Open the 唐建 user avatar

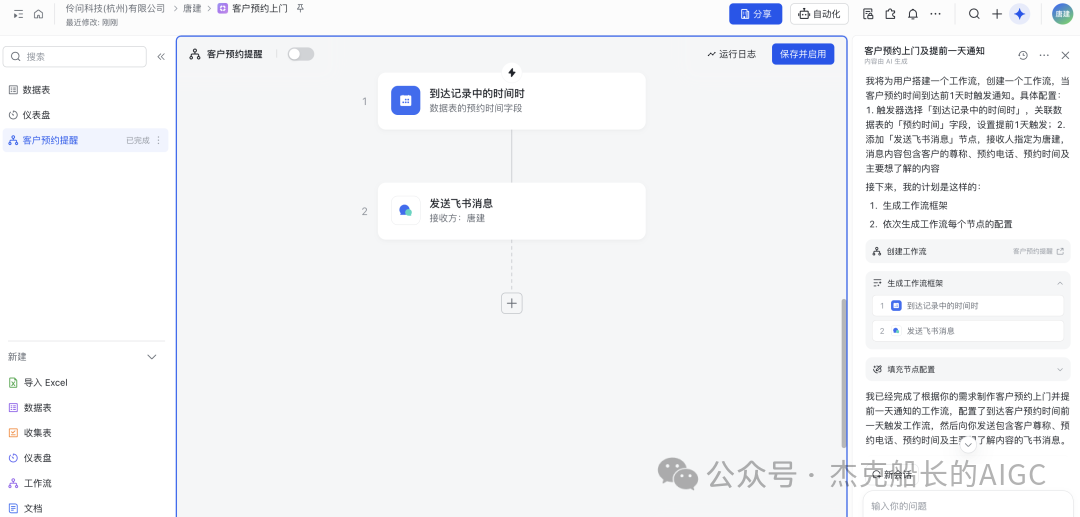1062,14
